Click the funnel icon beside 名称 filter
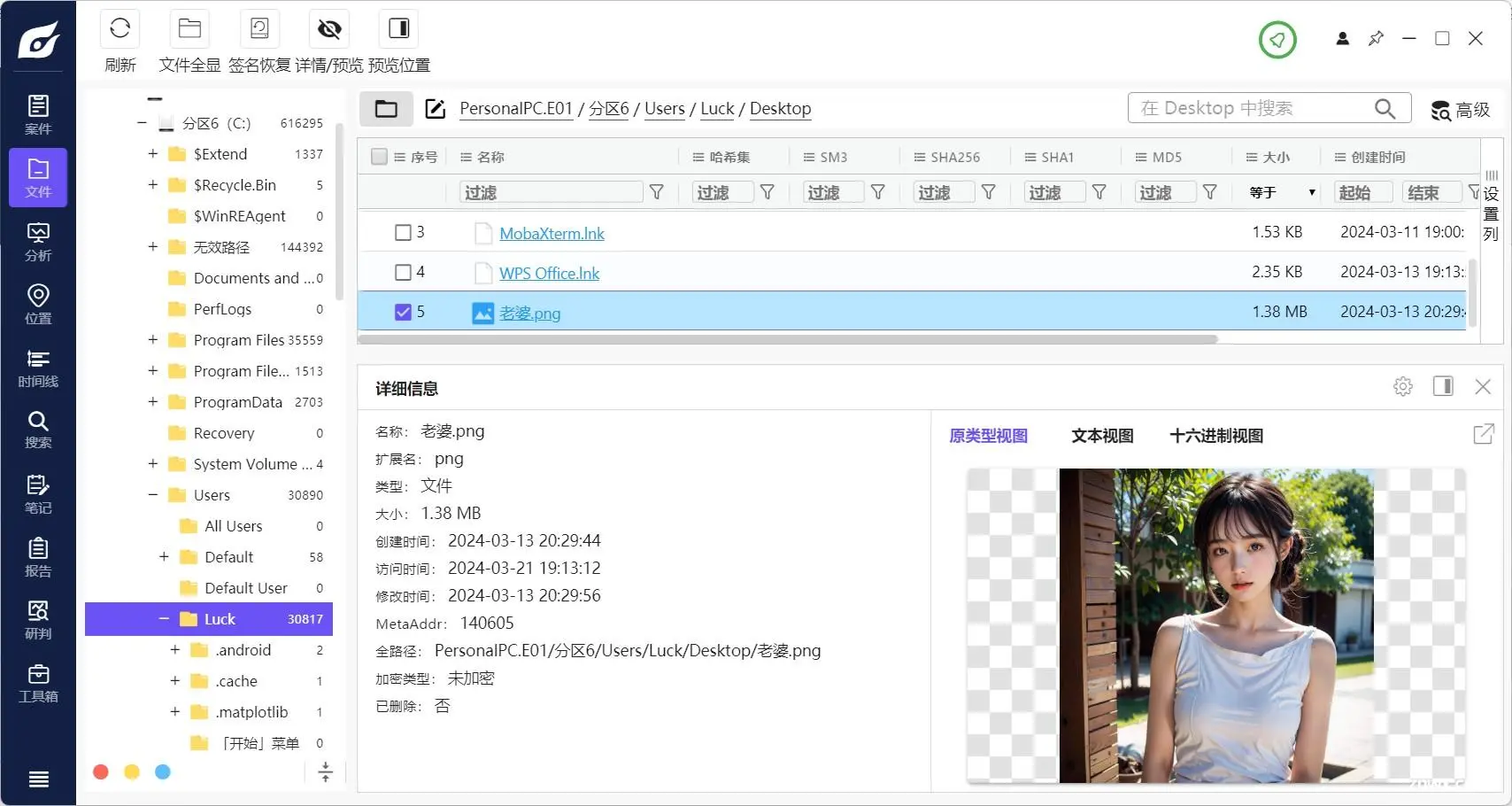Screen dimensions: 1512x806 coord(657,192)
